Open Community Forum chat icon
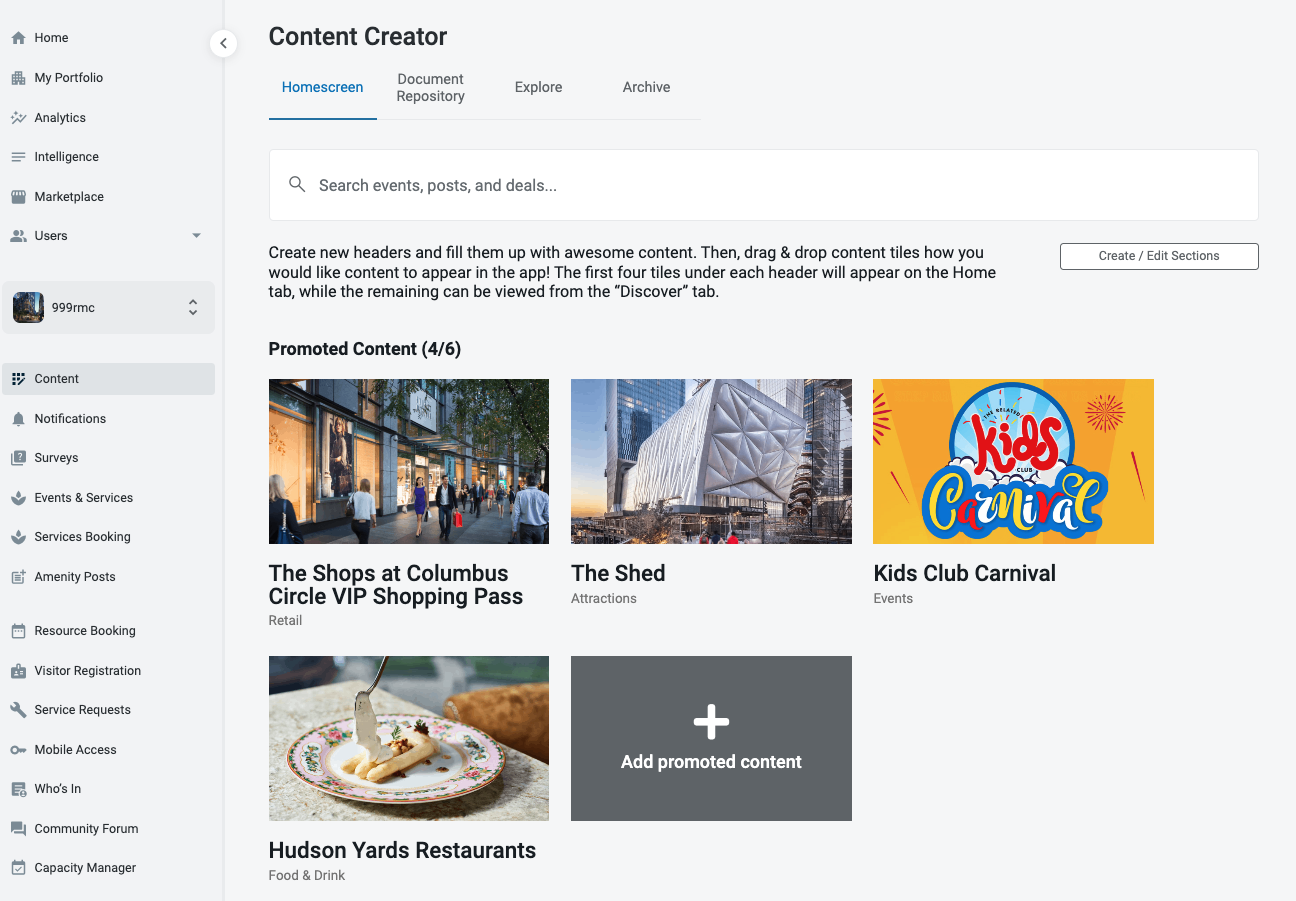The width and height of the screenshot is (1296, 901). click(x=18, y=829)
